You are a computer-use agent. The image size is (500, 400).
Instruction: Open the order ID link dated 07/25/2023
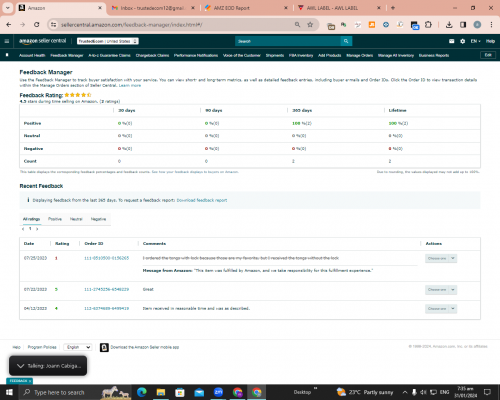coord(106,258)
